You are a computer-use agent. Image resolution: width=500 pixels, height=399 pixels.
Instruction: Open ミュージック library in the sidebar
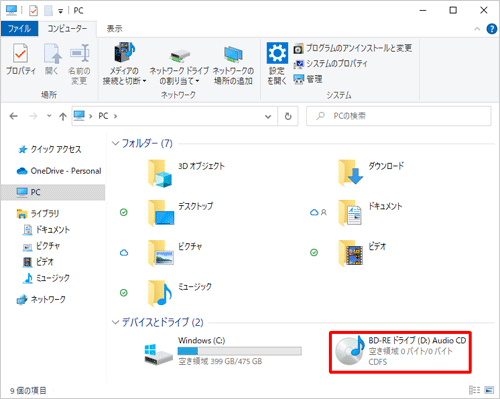point(46,278)
